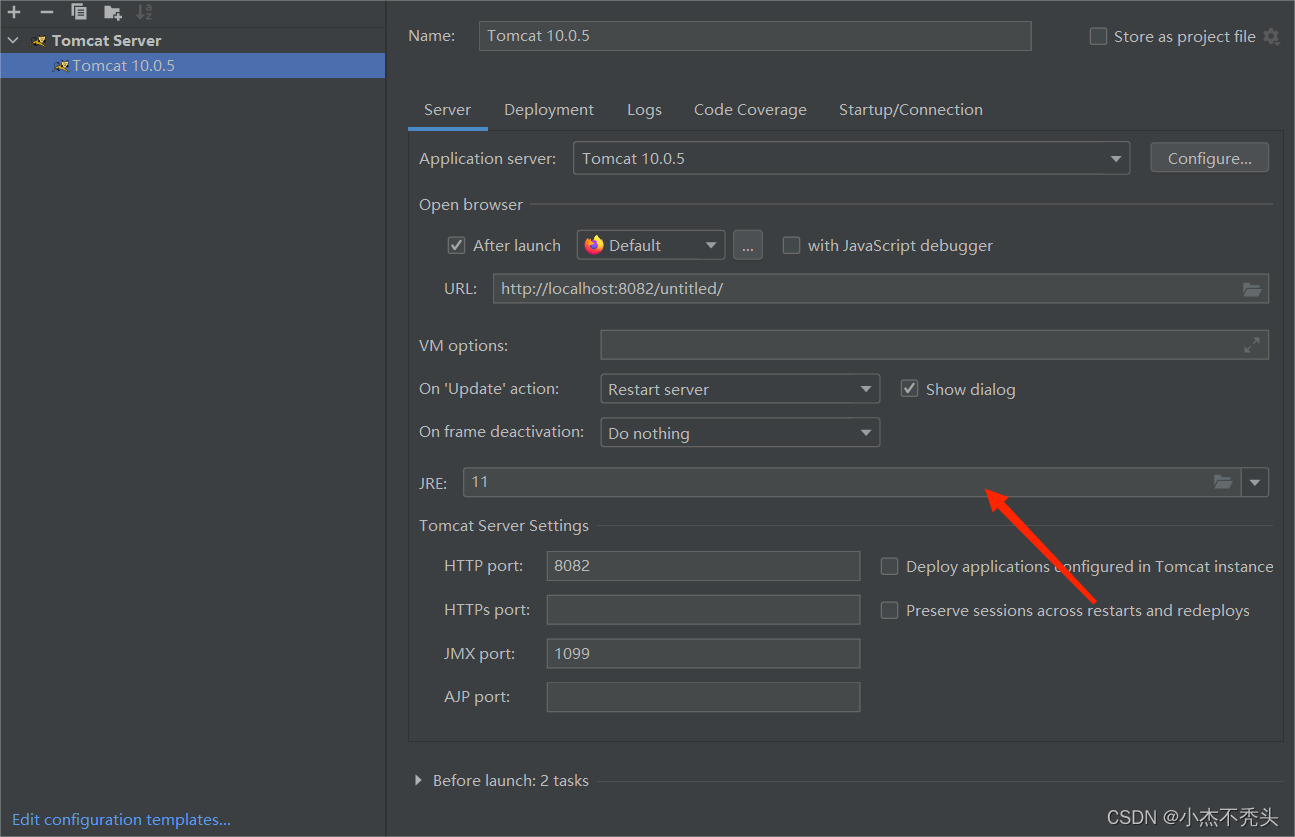Open JRE dropdown arrow

click(x=1255, y=482)
